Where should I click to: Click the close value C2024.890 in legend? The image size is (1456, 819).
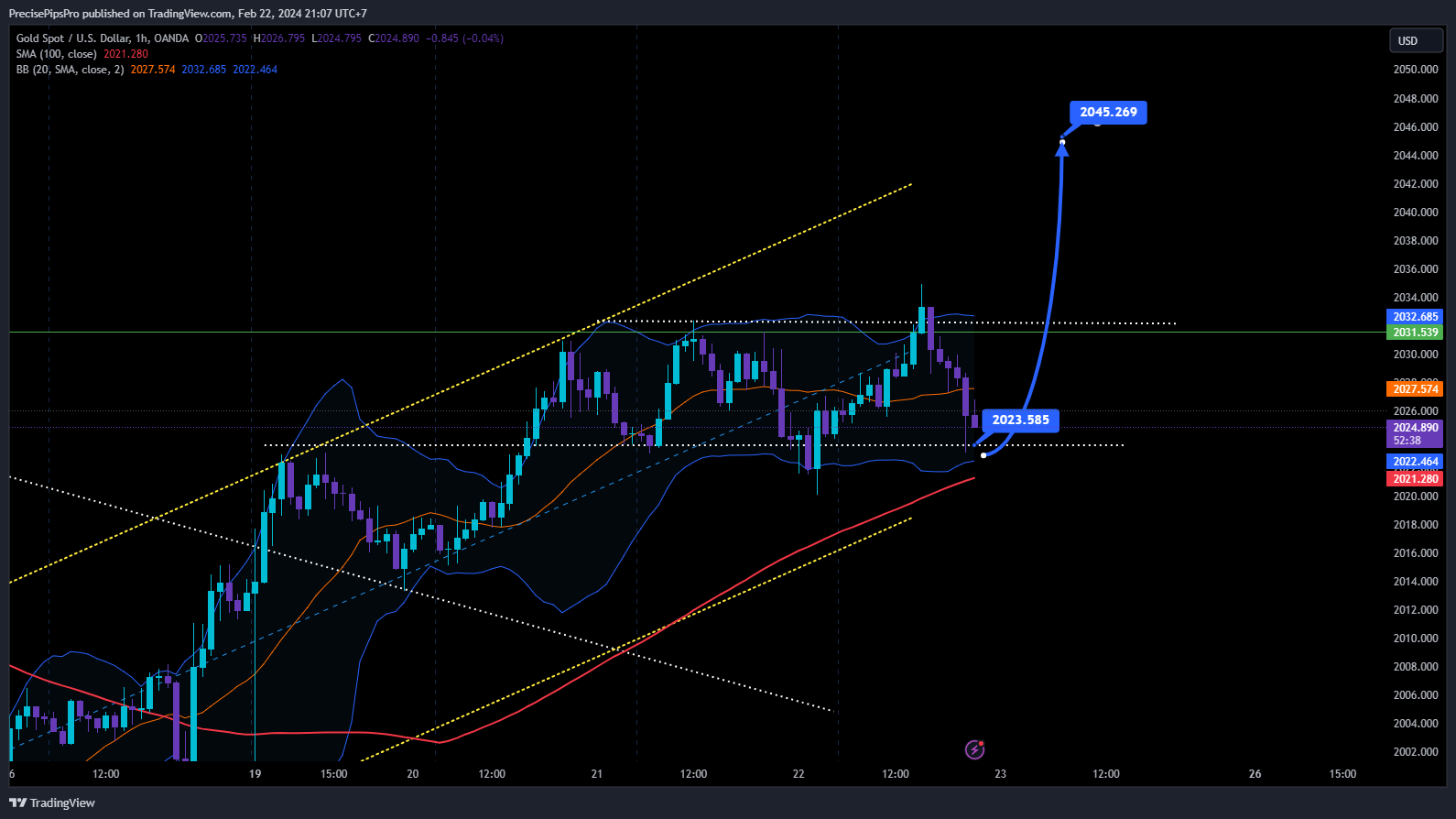[394, 38]
